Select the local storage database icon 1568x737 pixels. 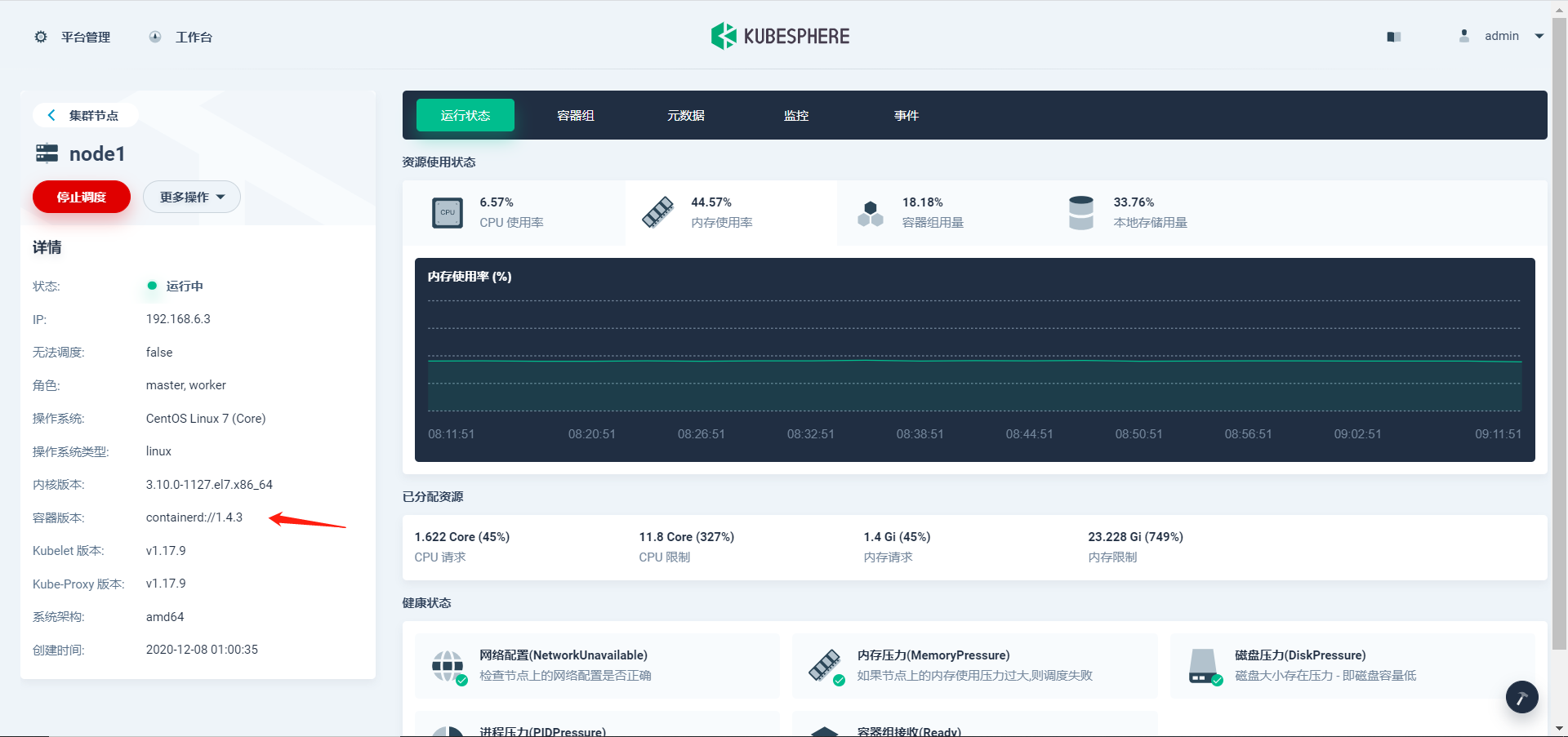1081,213
